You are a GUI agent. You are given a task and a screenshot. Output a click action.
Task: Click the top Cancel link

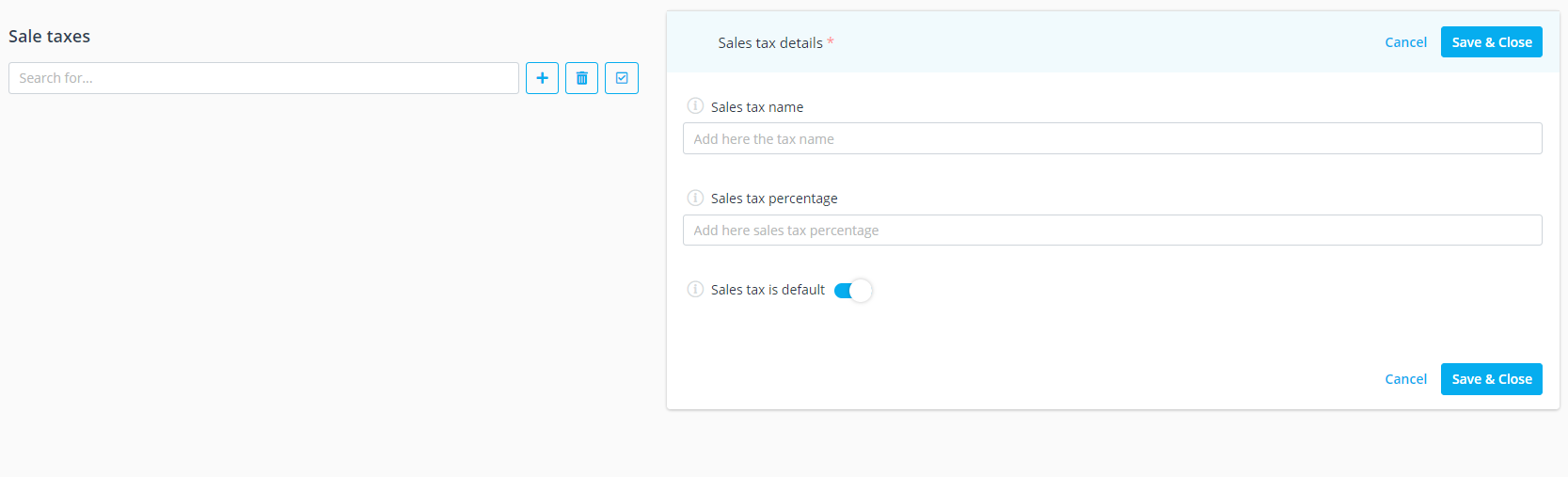(1405, 42)
